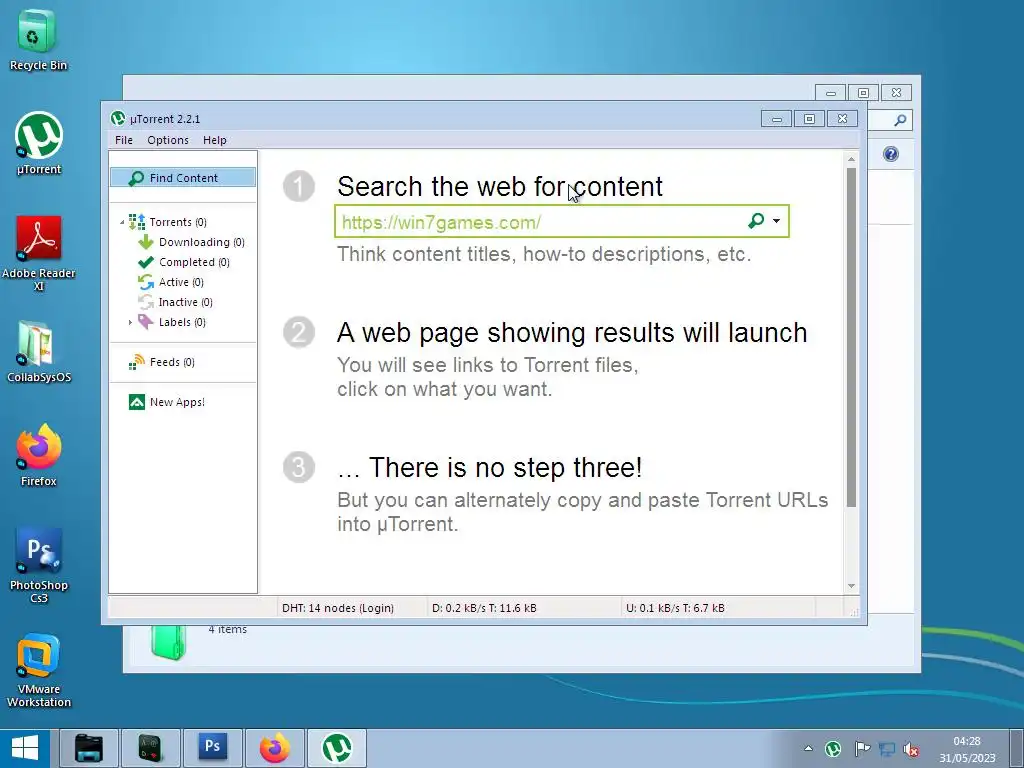Switch to µTorrent taskbar button
The image size is (1024, 768).
point(337,748)
